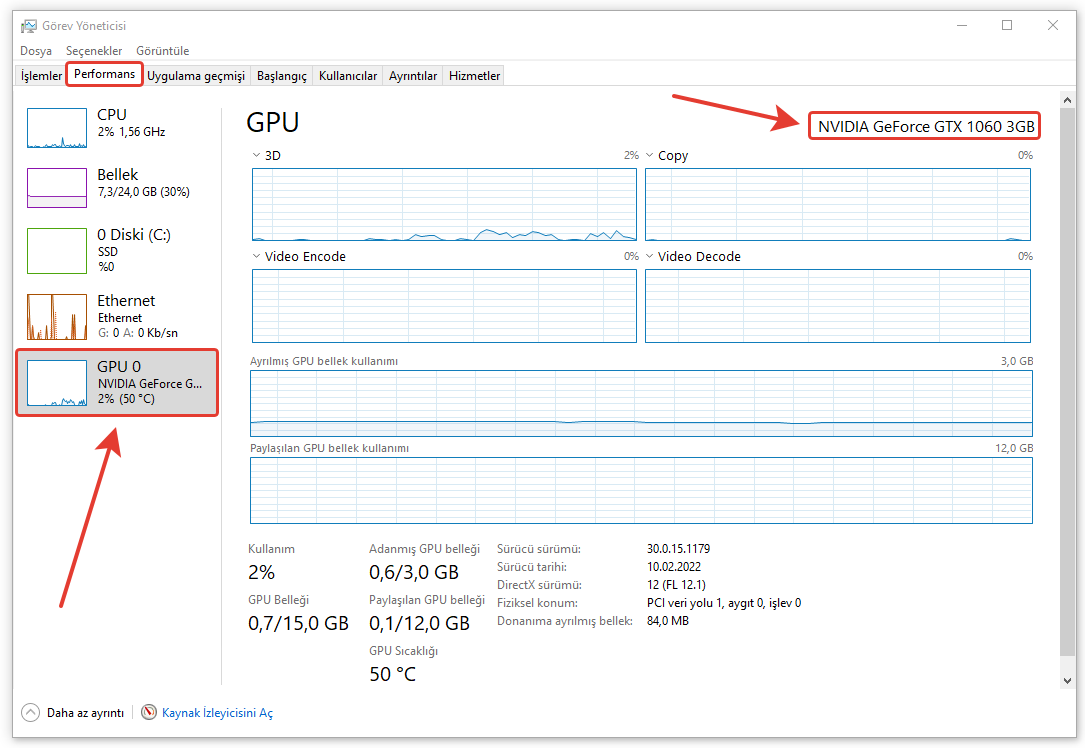The height and width of the screenshot is (748, 1085).
Task: Click the Kaynak İzleyicisini Aç link
Action: coord(217,713)
